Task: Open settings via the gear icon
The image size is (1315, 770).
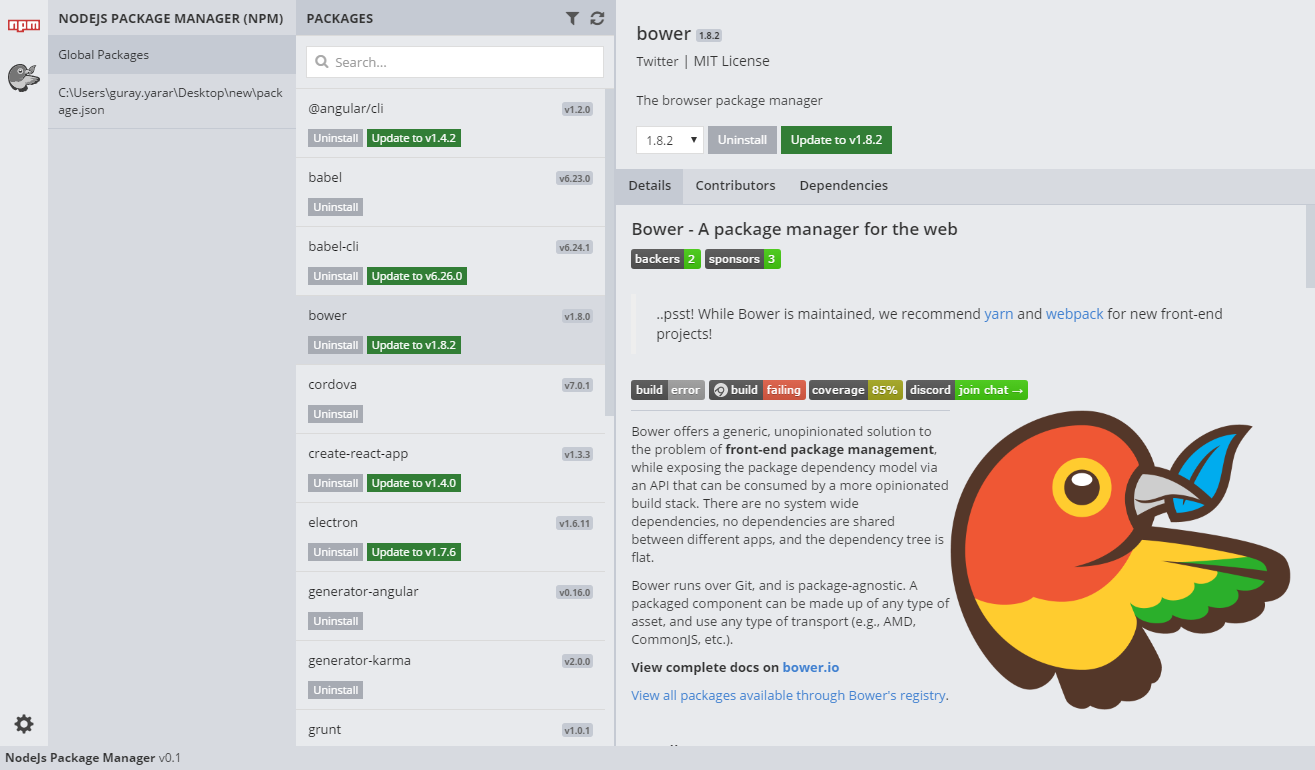Action: 24,724
